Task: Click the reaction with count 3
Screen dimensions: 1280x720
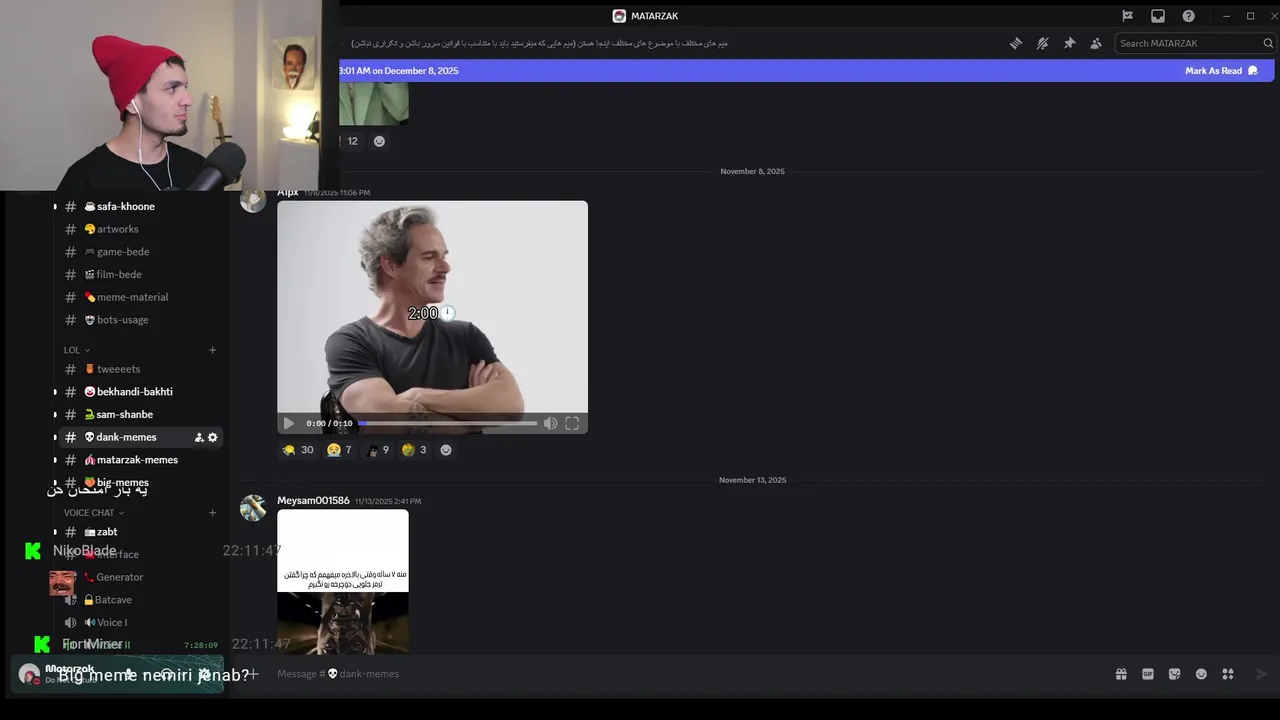Action: tap(414, 450)
